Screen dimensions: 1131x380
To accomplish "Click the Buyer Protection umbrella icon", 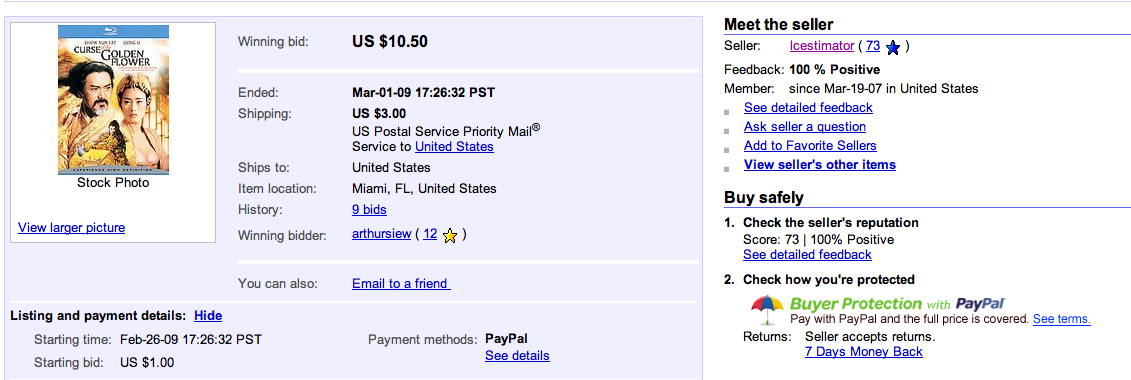I will [x=767, y=311].
